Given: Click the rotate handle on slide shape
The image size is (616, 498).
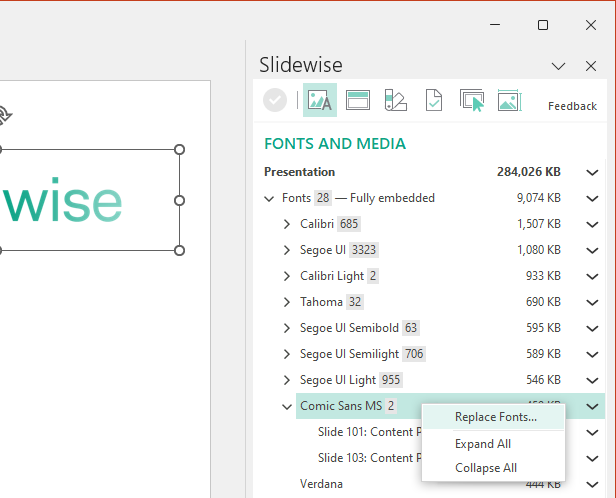Looking at the screenshot, I should [x=5, y=115].
